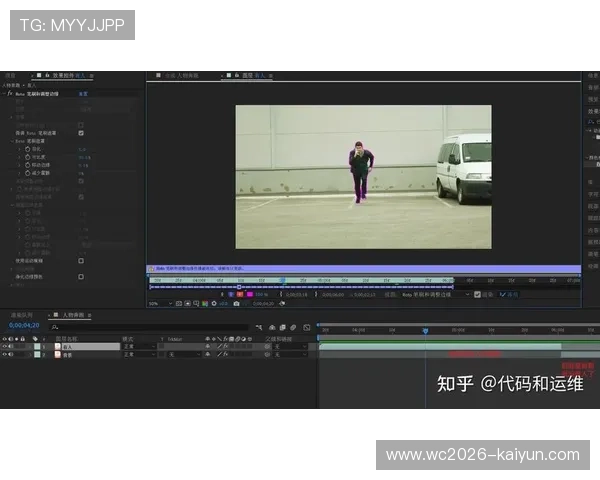Hide the 真人 layer with its eye icon

click(5, 346)
